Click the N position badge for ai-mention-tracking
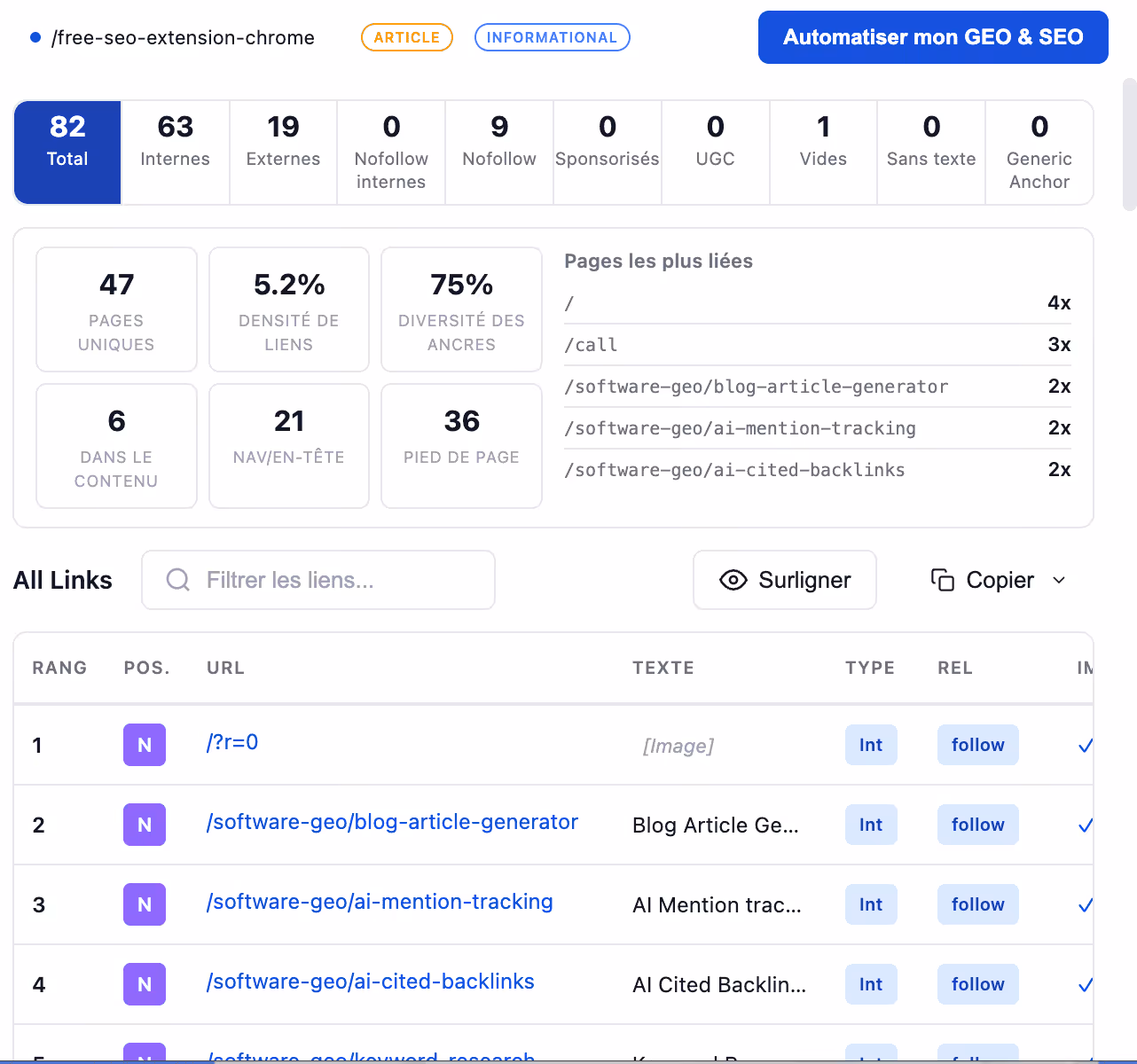This screenshot has width=1137, height=1064. click(145, 904)
